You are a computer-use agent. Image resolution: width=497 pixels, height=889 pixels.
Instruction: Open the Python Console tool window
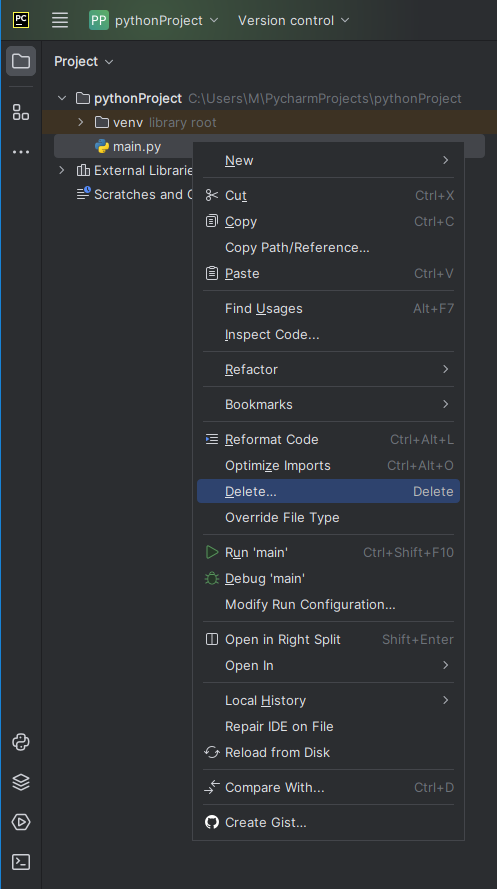[21, 742]
